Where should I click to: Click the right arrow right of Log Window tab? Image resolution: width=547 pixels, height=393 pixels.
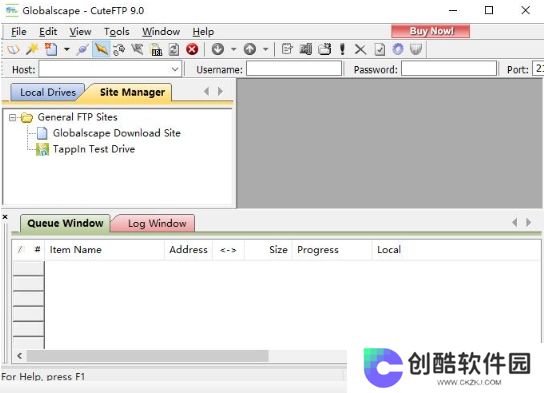pyautogui.click(x=529, y=222)
